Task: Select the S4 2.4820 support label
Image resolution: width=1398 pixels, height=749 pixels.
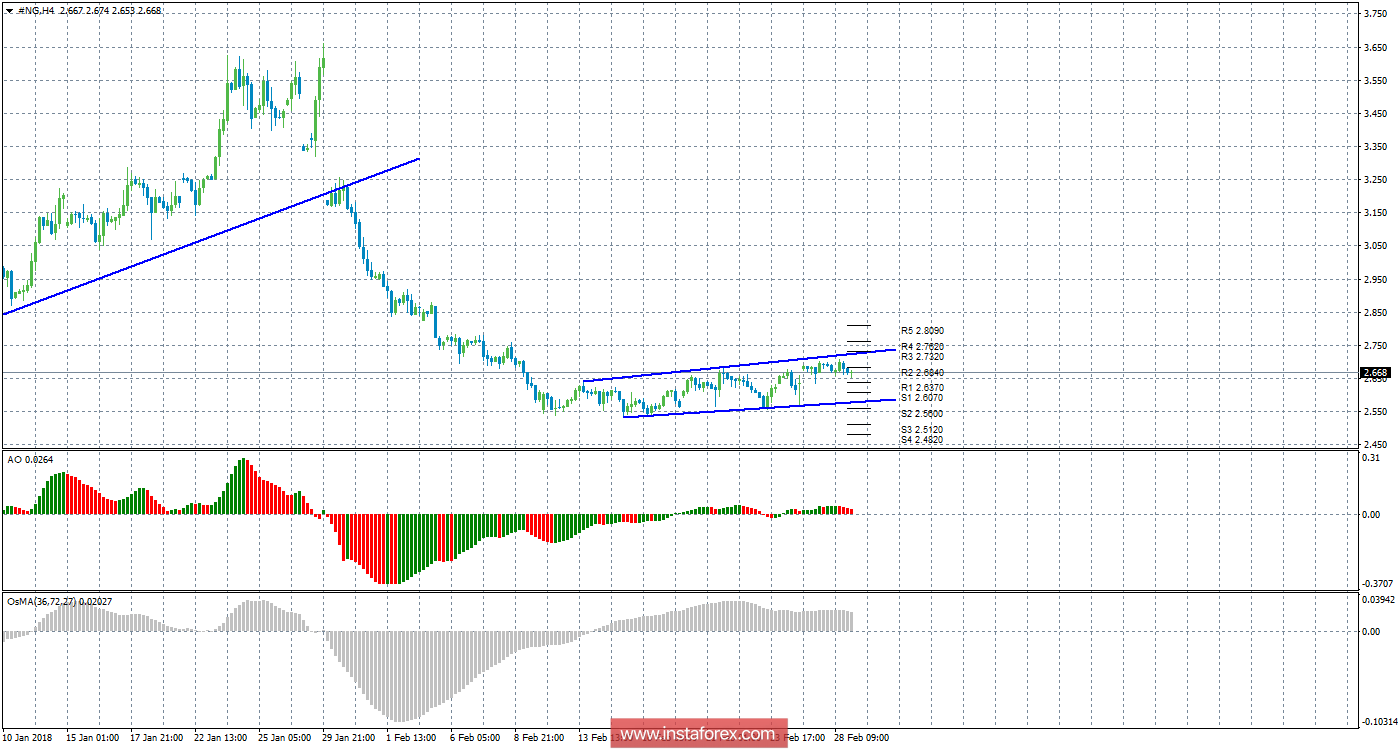Action: pos(921,440)
